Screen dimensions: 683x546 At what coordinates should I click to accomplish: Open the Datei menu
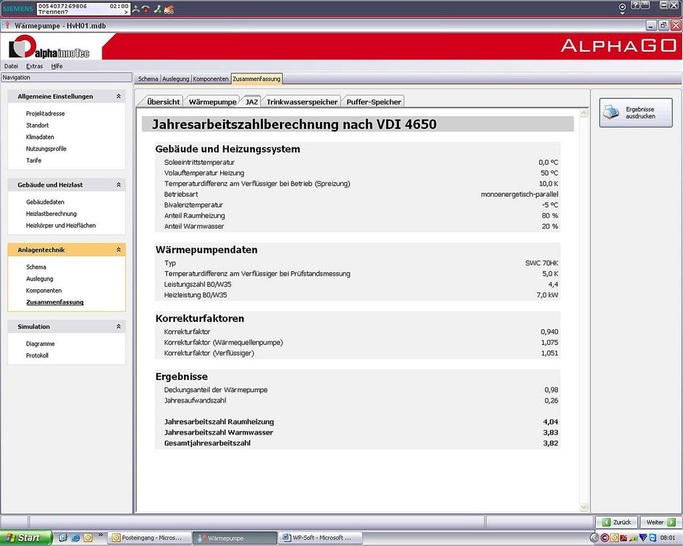point(11,65)
